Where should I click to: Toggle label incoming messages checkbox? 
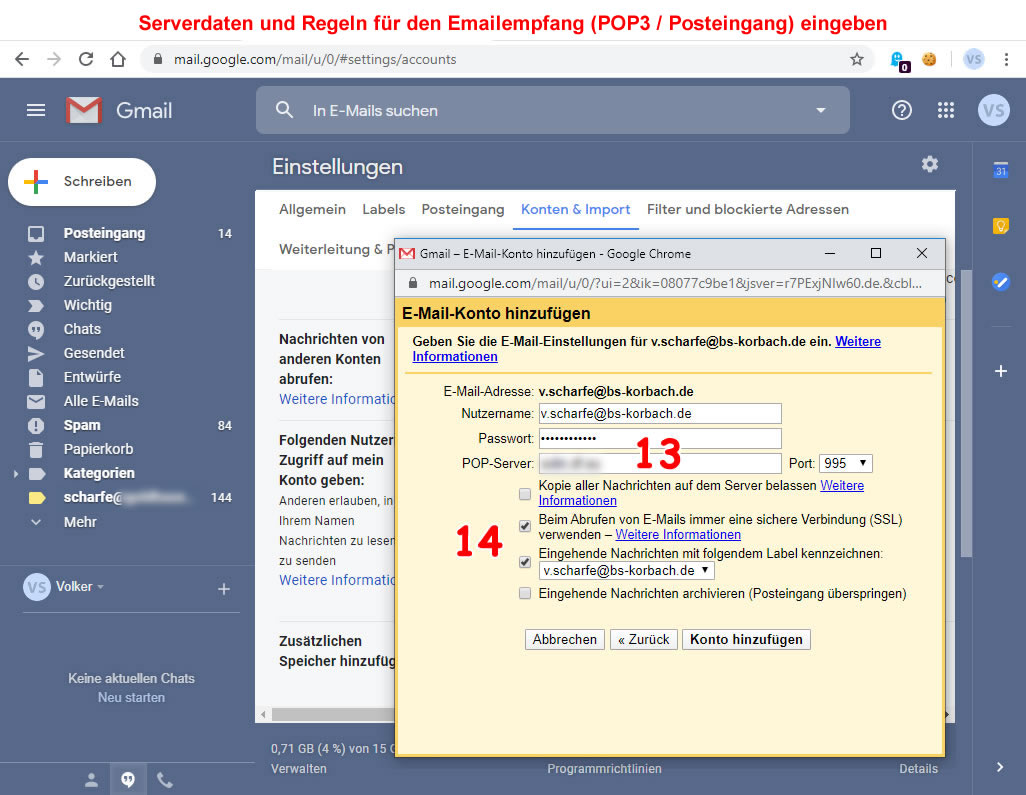coord(525,561)
